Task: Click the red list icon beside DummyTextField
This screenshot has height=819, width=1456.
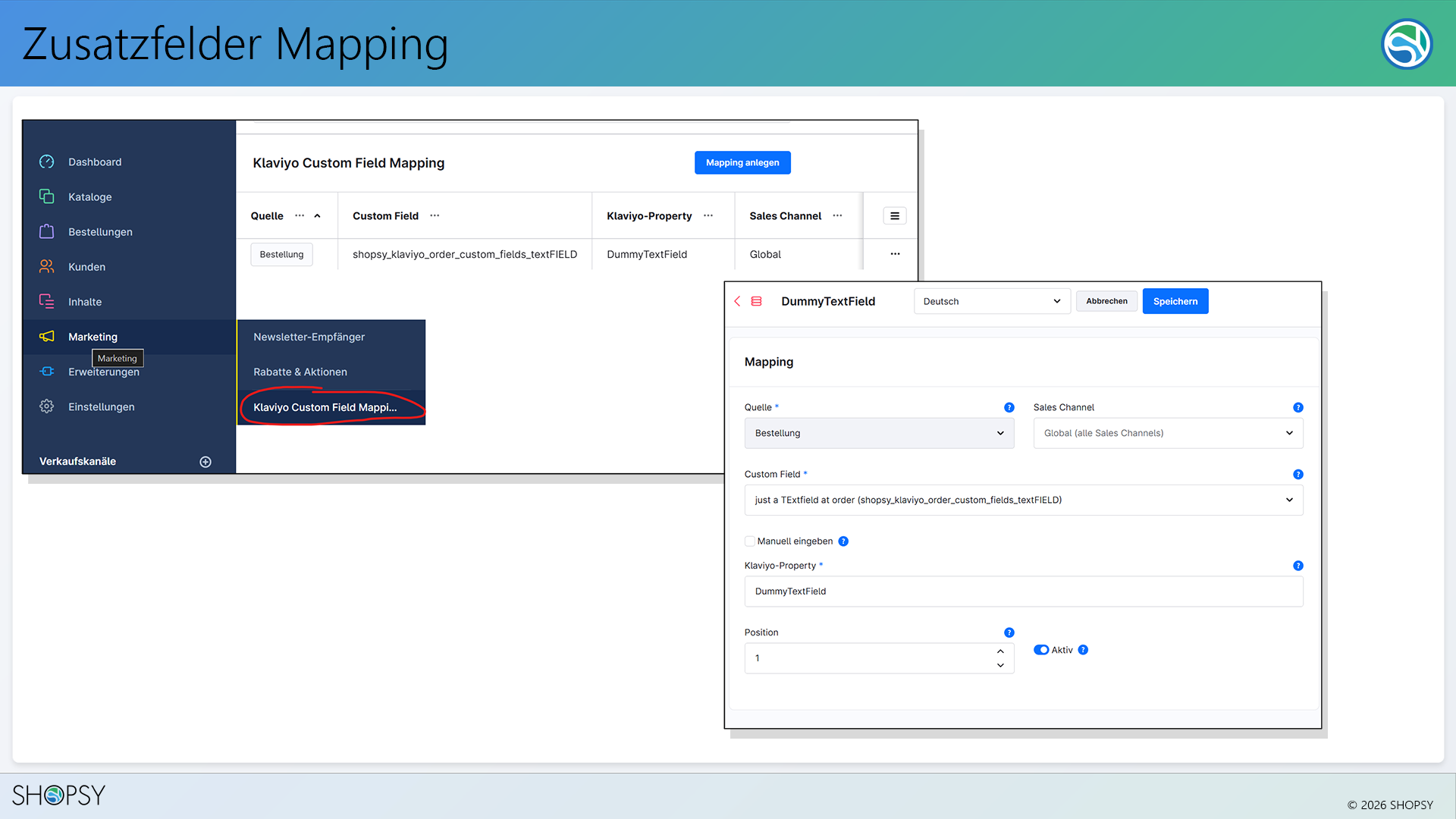Action: 756,301
